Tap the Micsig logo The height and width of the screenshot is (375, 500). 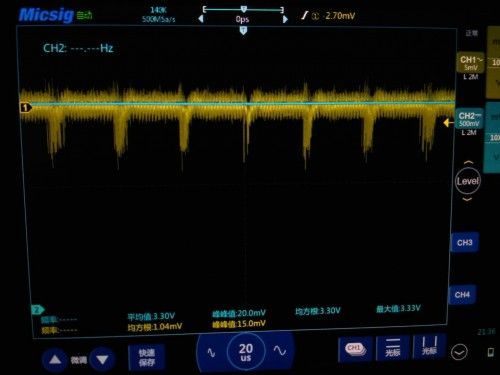[x=46, y=15]
